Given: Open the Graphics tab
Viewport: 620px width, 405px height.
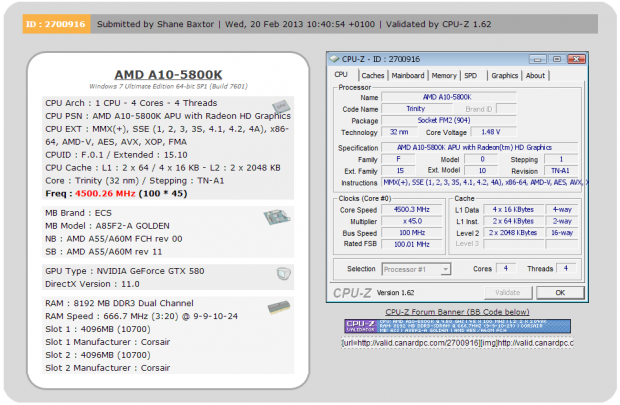Looking at the screenshot, I should [x=505, y=76].
